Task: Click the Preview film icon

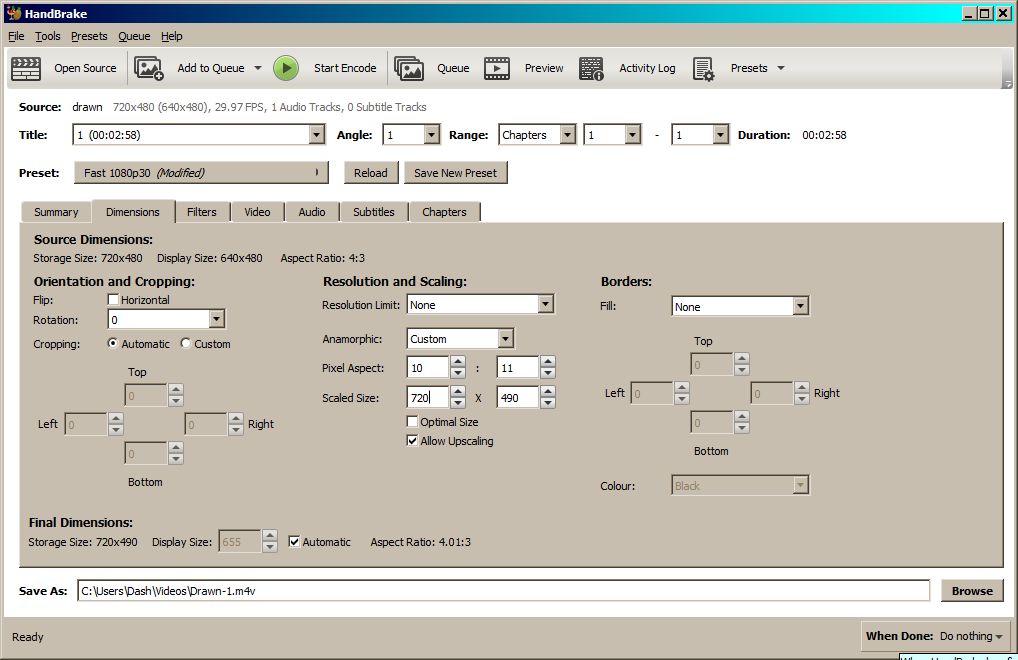Action: 497,68
